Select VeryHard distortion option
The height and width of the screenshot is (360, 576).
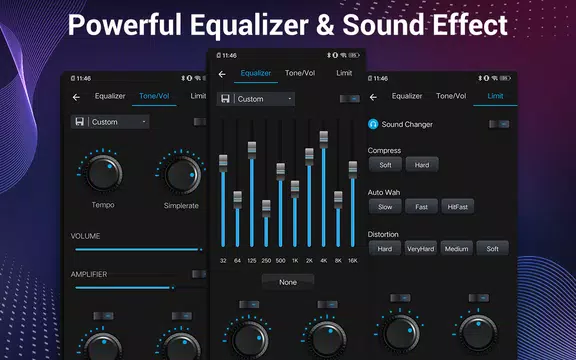click(x=421, y=249)
